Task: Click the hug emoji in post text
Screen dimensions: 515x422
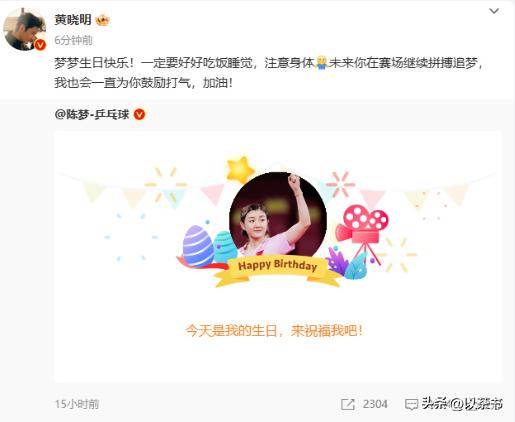Action: (321, 63)
